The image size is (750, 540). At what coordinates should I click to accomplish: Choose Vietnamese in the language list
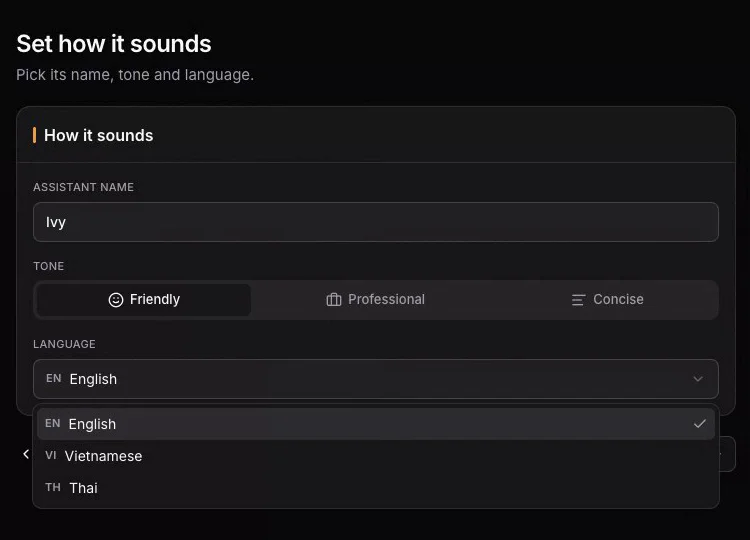pos(375,456)
